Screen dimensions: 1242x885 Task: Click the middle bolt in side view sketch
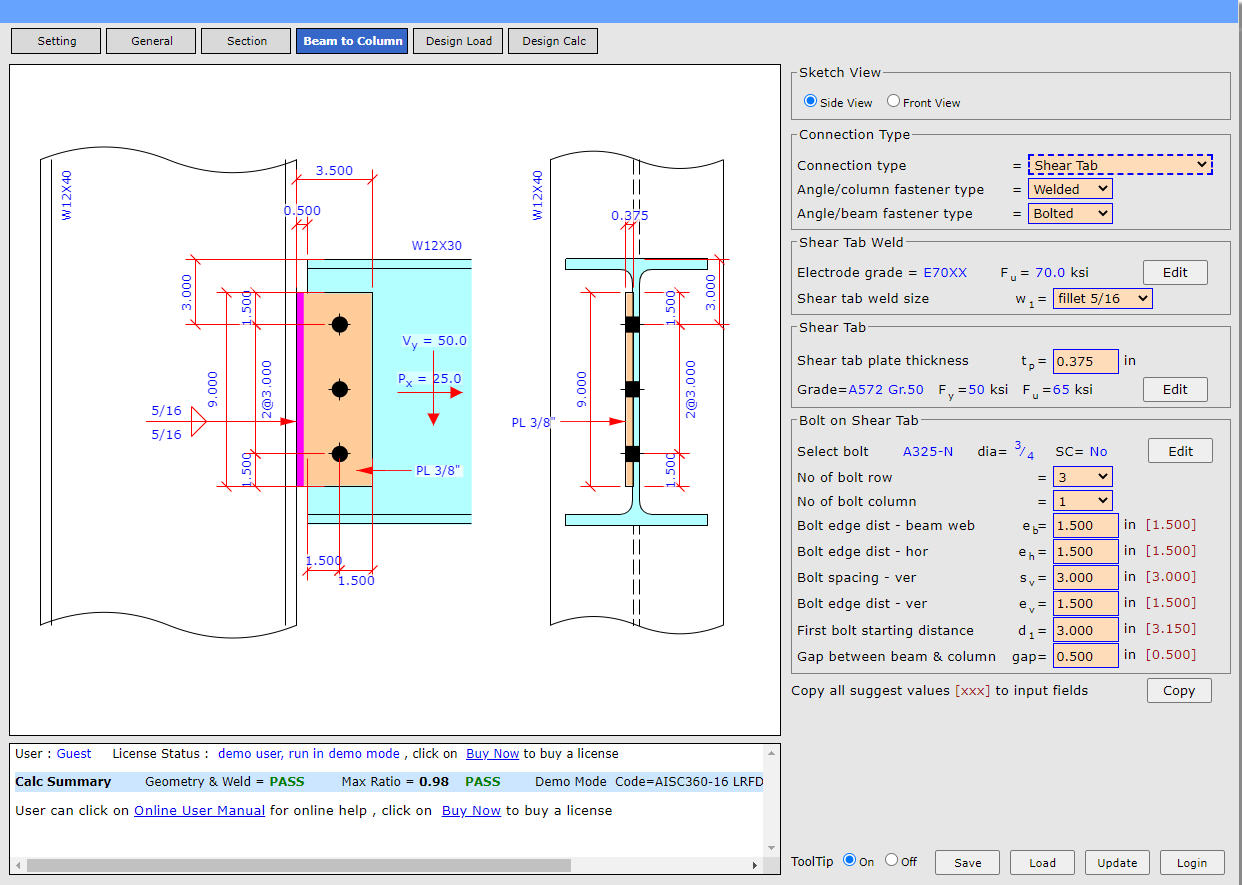(340, 388)
